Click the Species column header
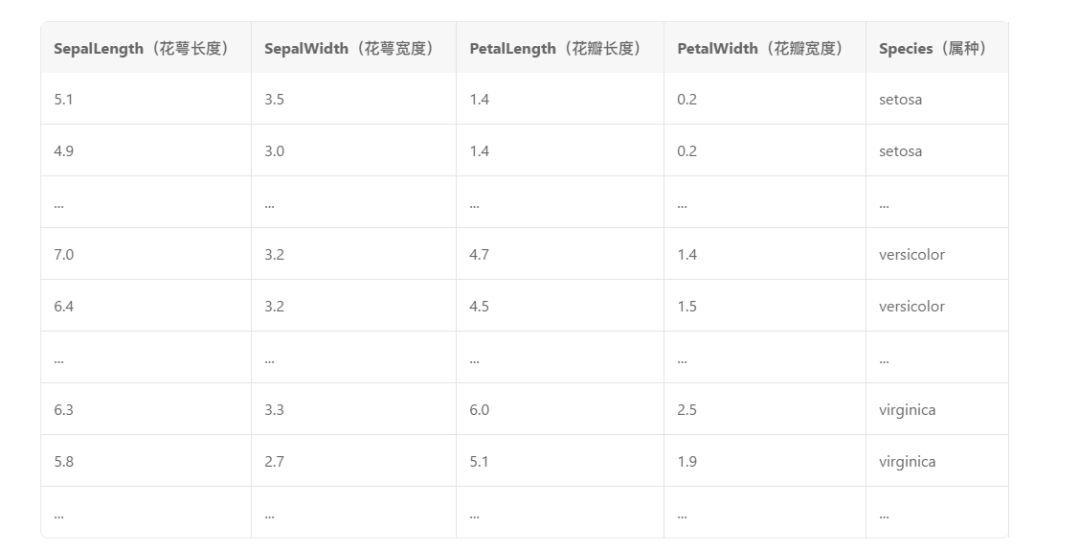This screenshot has width=1080, height=551. coord(933,49)
